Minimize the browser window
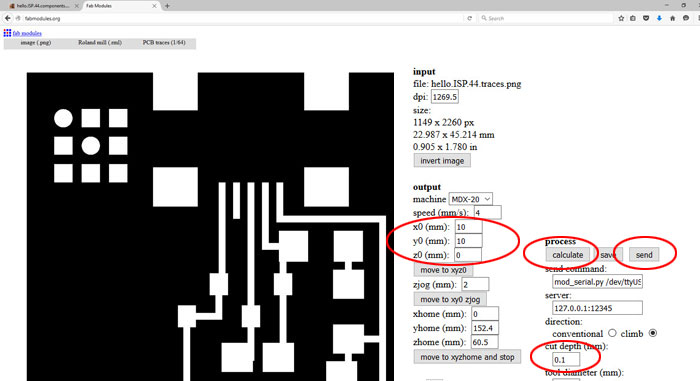The image size is (700, 381). (667, 5)
